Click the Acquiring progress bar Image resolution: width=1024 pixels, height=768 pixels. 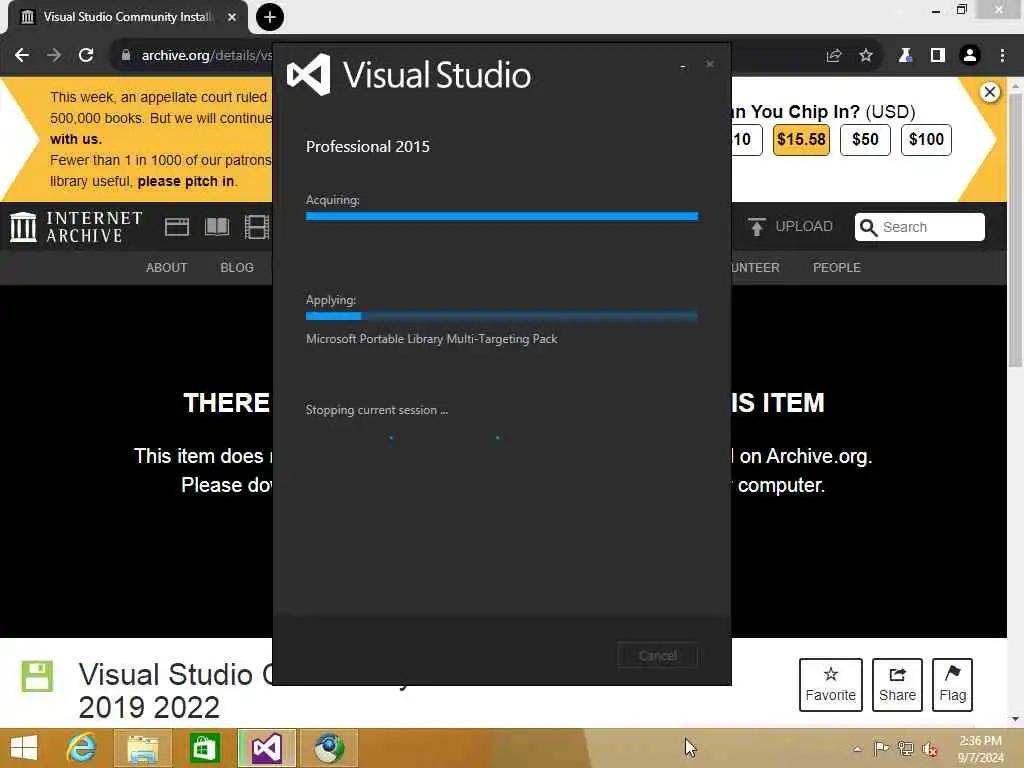pos(502,216)
